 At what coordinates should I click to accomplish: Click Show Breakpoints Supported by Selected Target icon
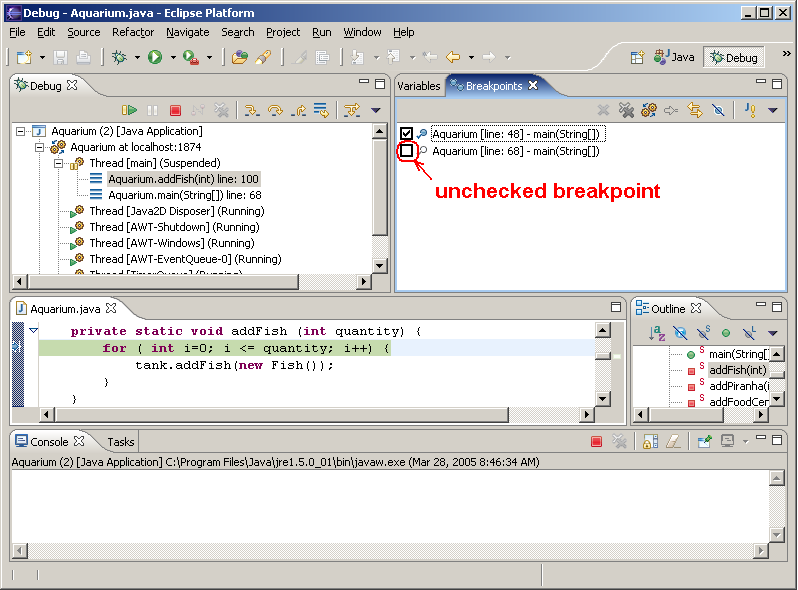(x=649, y=110)
